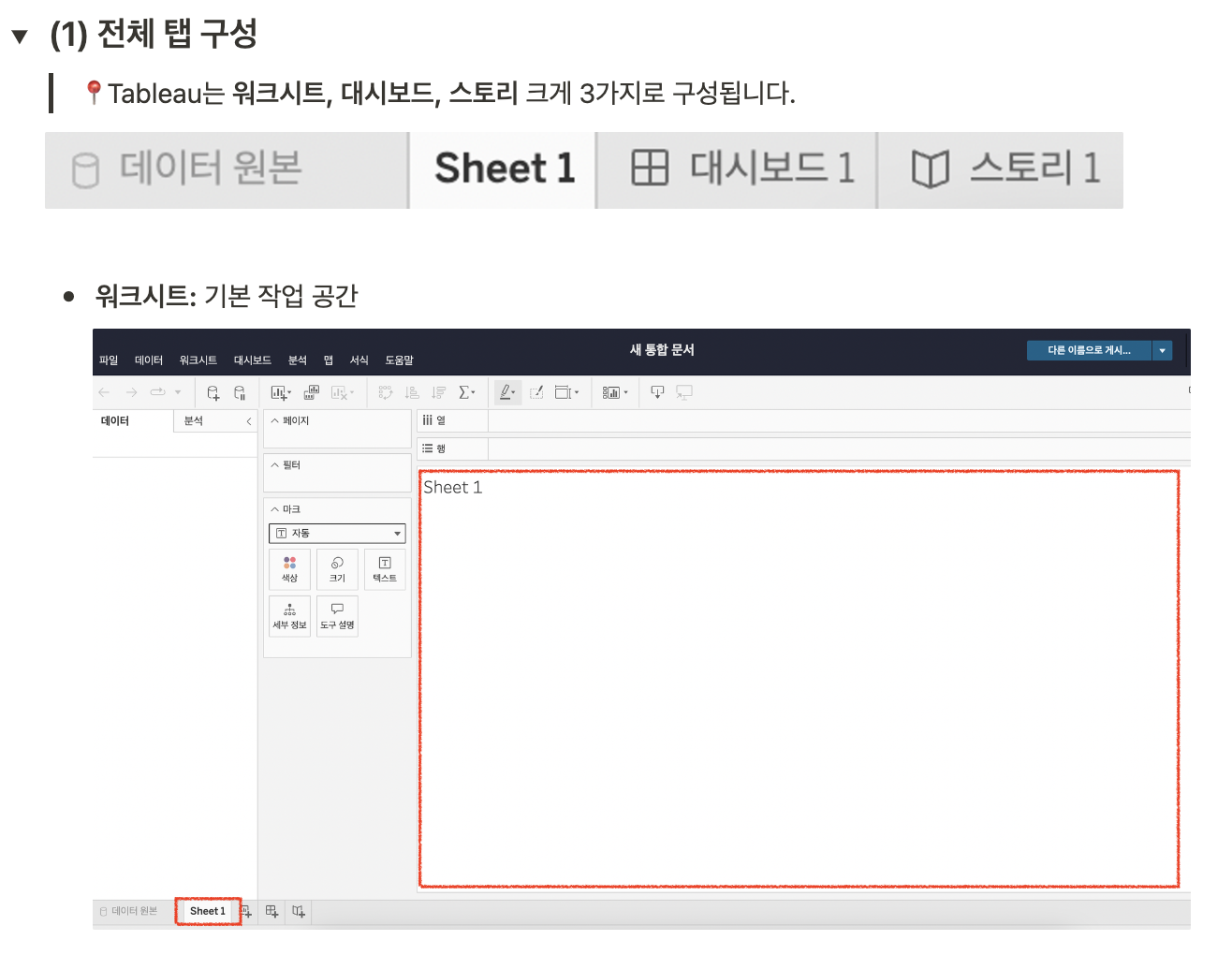Click large '스토리 1' tab in top image

(x=1001, y=170)
